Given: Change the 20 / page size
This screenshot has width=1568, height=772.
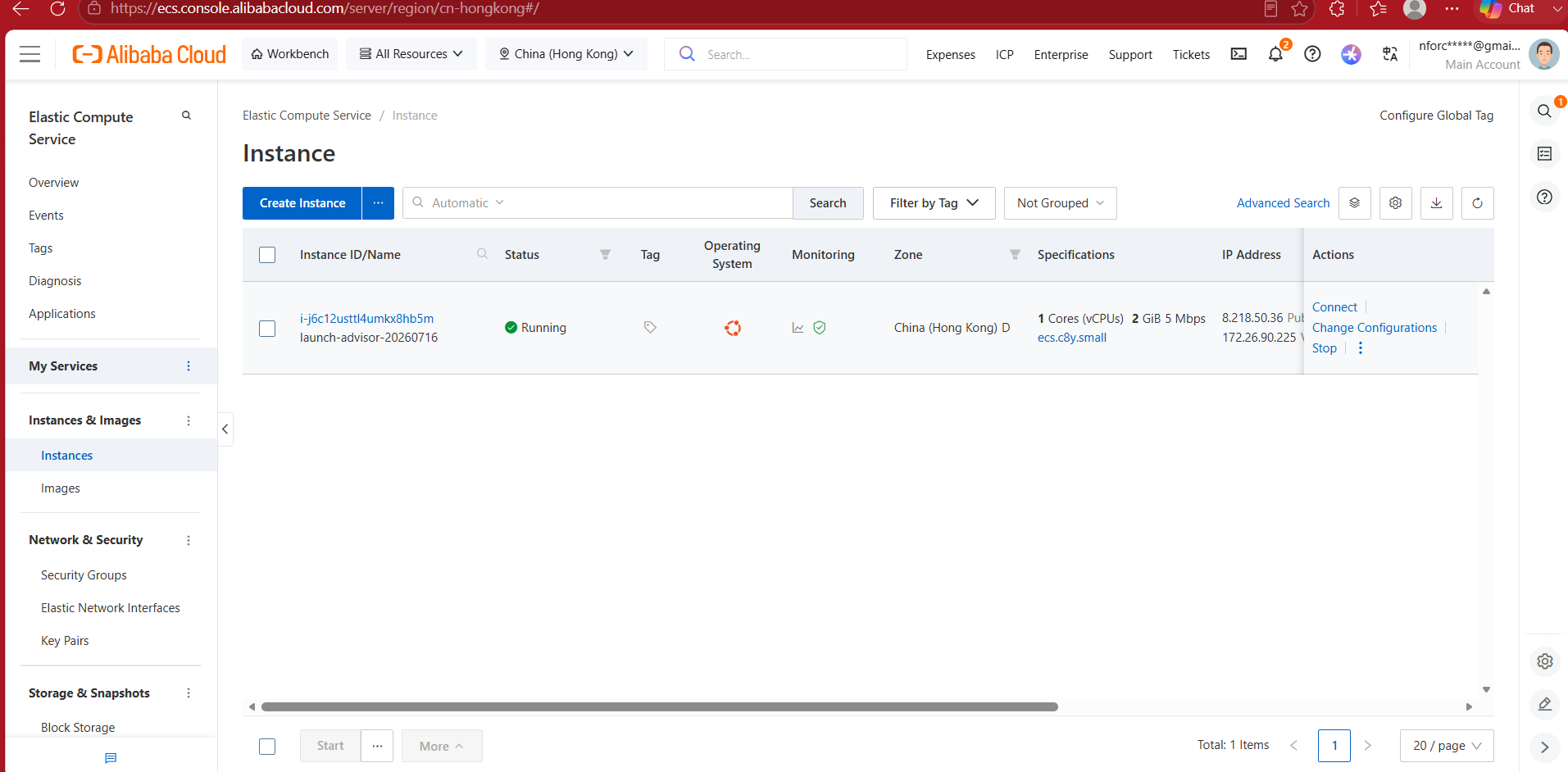Looking at the screenshot, I should pyautogui.click(x=1447, y=746).
